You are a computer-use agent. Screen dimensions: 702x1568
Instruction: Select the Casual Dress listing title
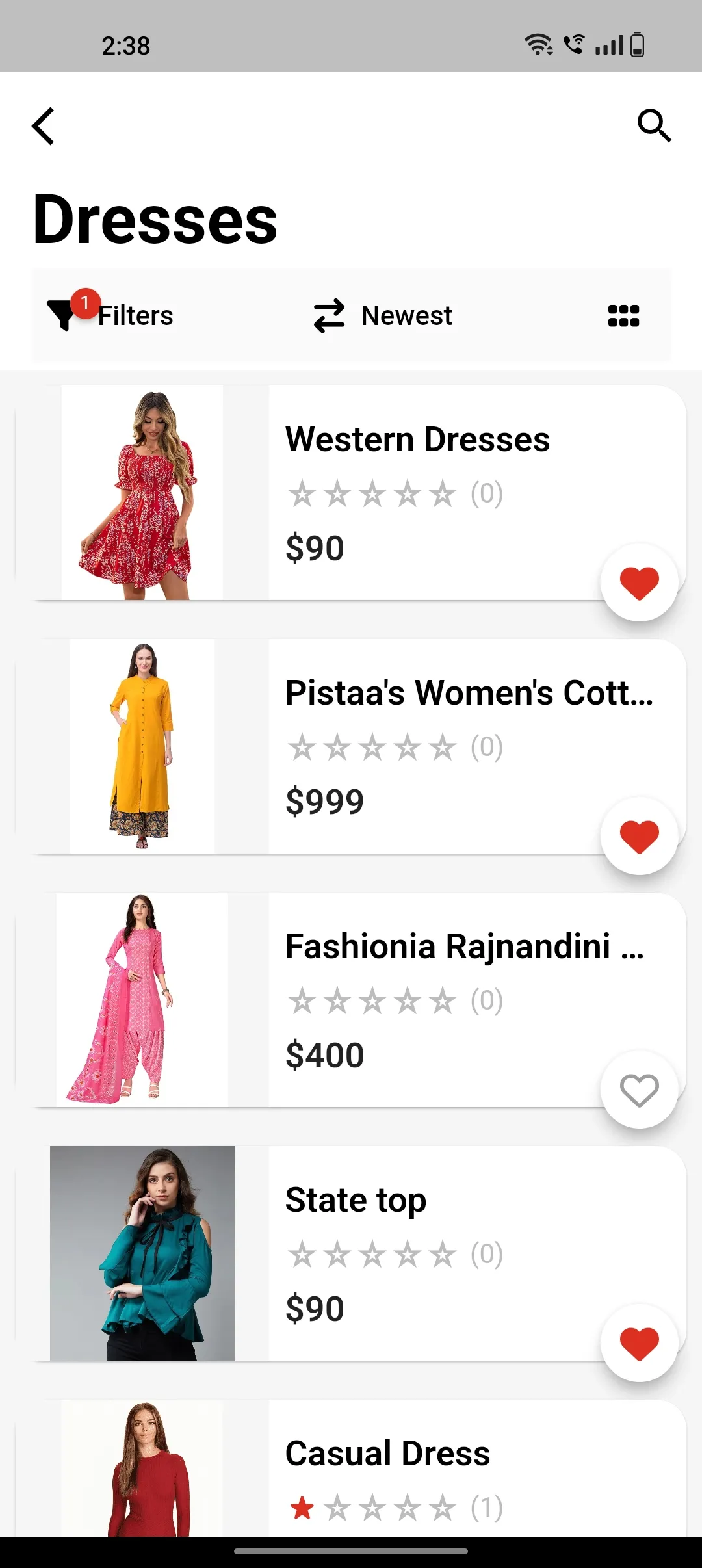tap(388, 1454)
